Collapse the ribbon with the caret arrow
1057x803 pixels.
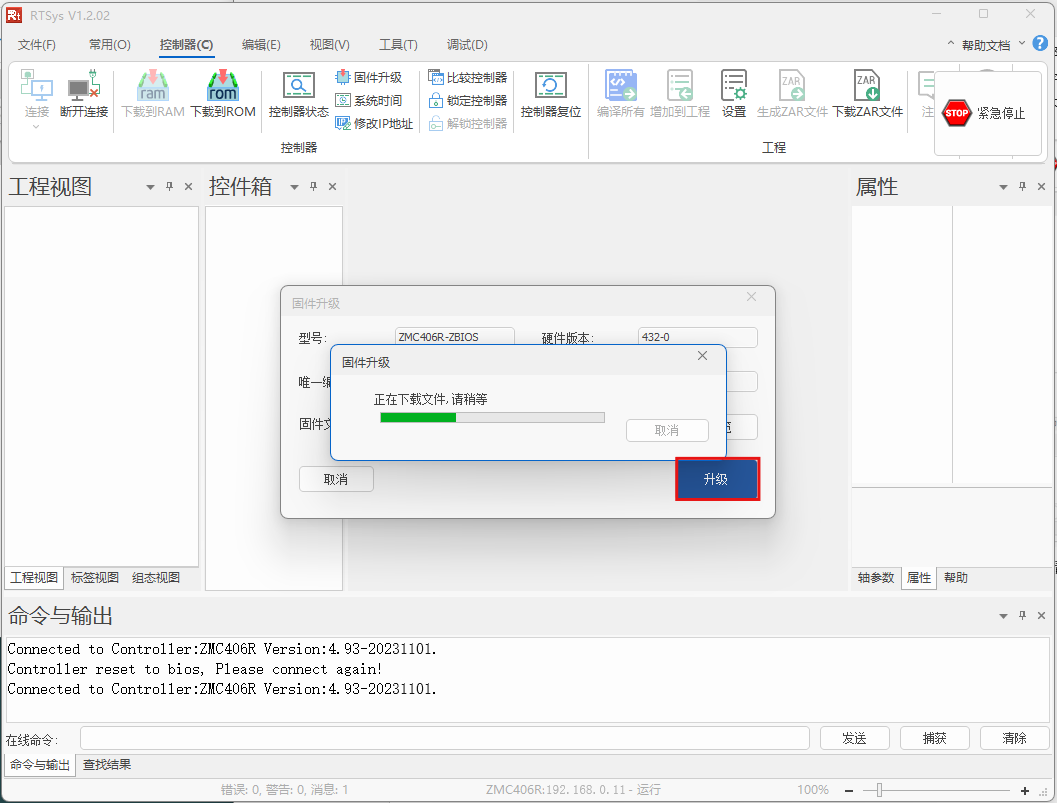point(950,44)
